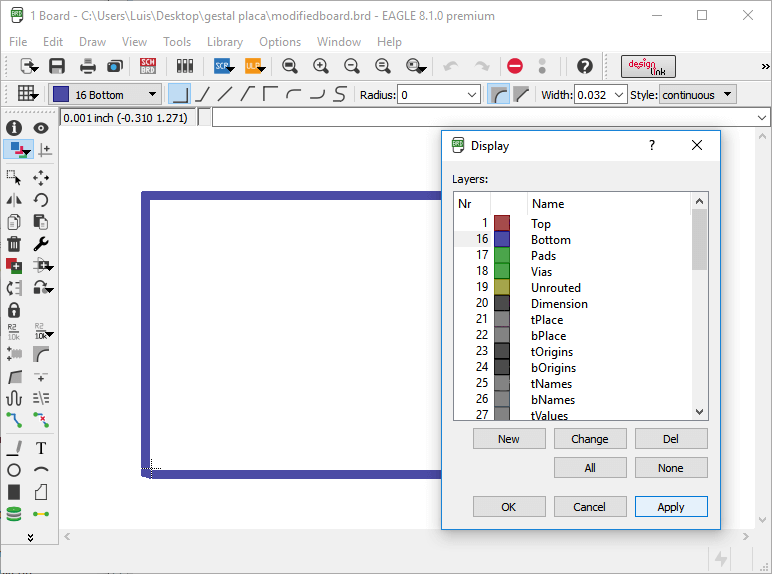This screenshot has width=772, height=574.
Task: Select the Polygon tool icon
Action: click(41, 492)
